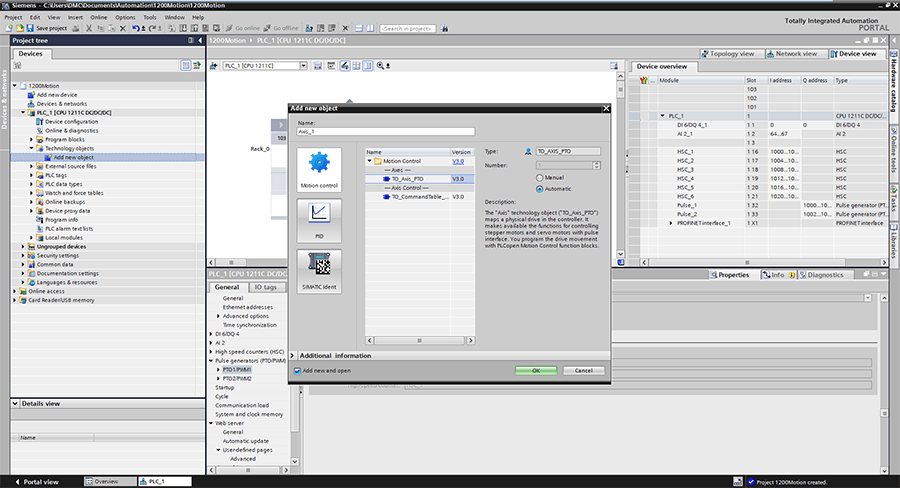Click the Motion Control V3.0 version link
Screen dimensions: 900x488
(458, 161)
